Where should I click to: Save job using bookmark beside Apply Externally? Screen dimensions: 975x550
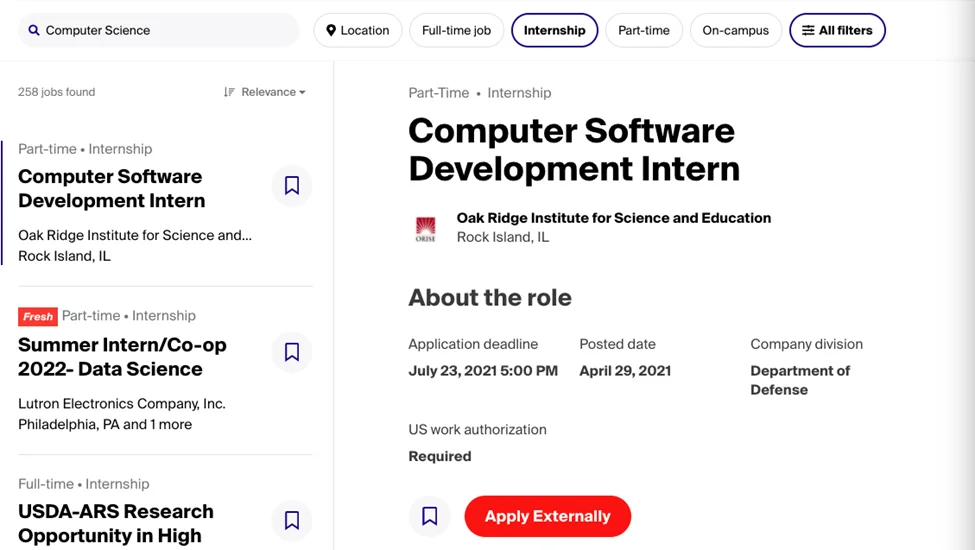(x=430, y=516)
